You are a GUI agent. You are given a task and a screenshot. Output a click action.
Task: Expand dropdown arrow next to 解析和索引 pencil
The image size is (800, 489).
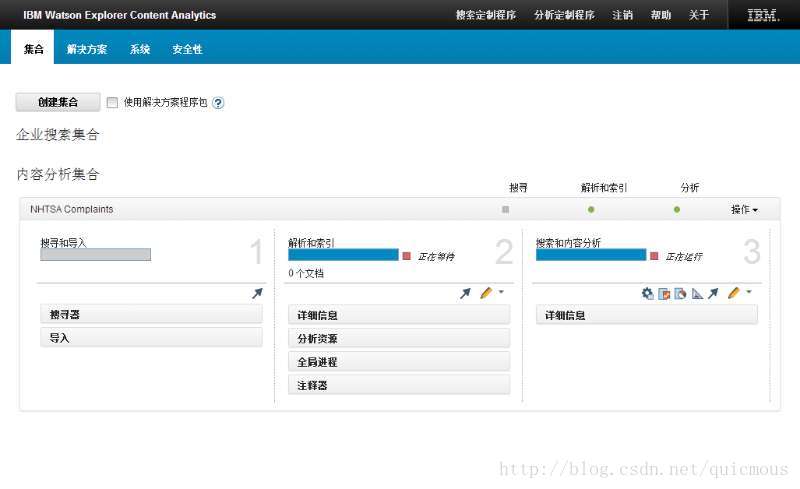pyautogui.click(x=501, y=292)
